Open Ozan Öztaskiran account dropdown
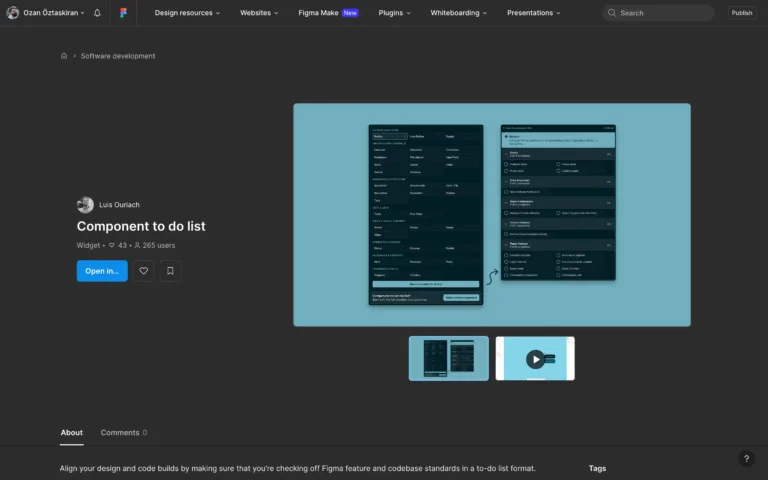Screen dimensions: 768x480 pyautogui.click(x=54, y=13)
